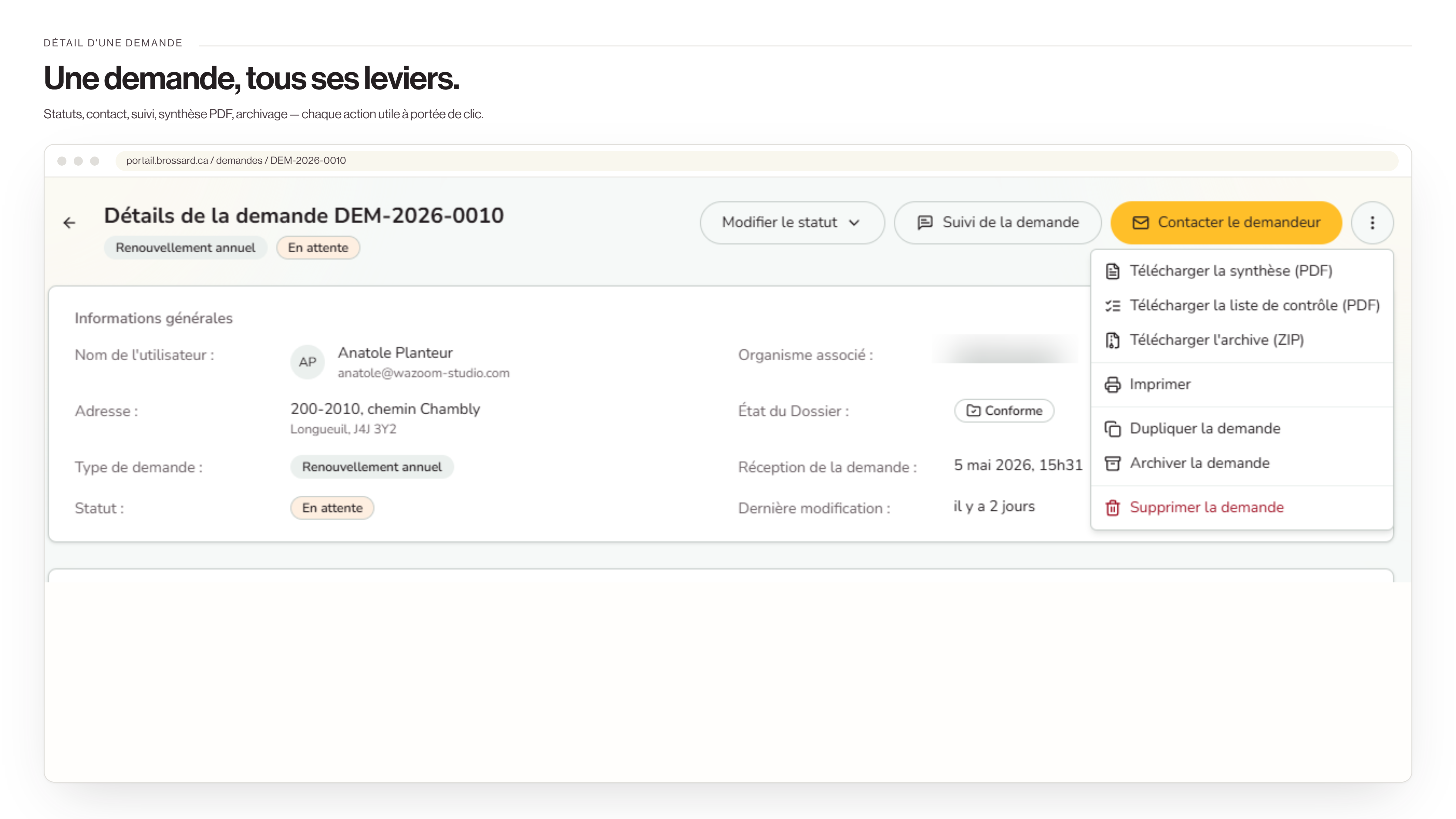The height and width of the screenshot is (819, 1456).
Task: Expand the Modifier le statut dropdown chevron
Action: click(854, 223)
